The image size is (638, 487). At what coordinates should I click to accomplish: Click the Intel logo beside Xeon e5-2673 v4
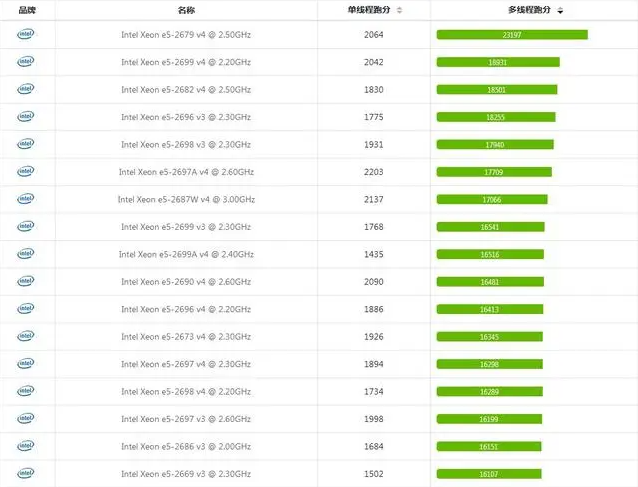coord(25,337)
